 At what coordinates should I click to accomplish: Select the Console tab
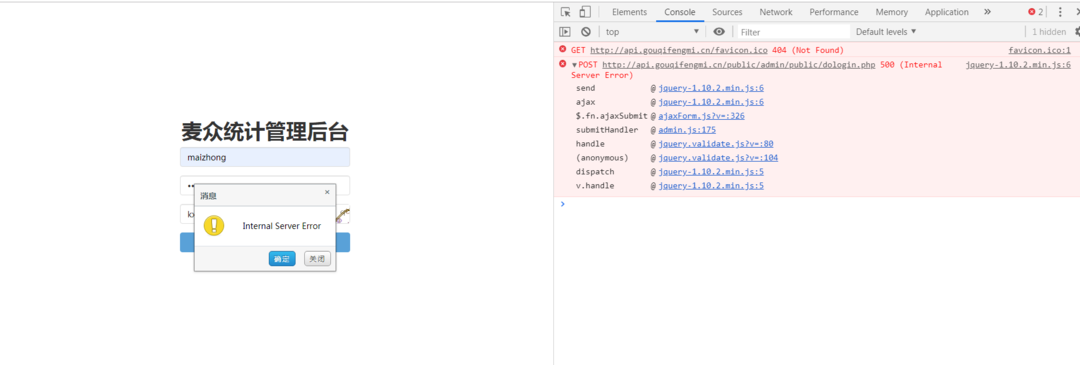pos(680,12)
